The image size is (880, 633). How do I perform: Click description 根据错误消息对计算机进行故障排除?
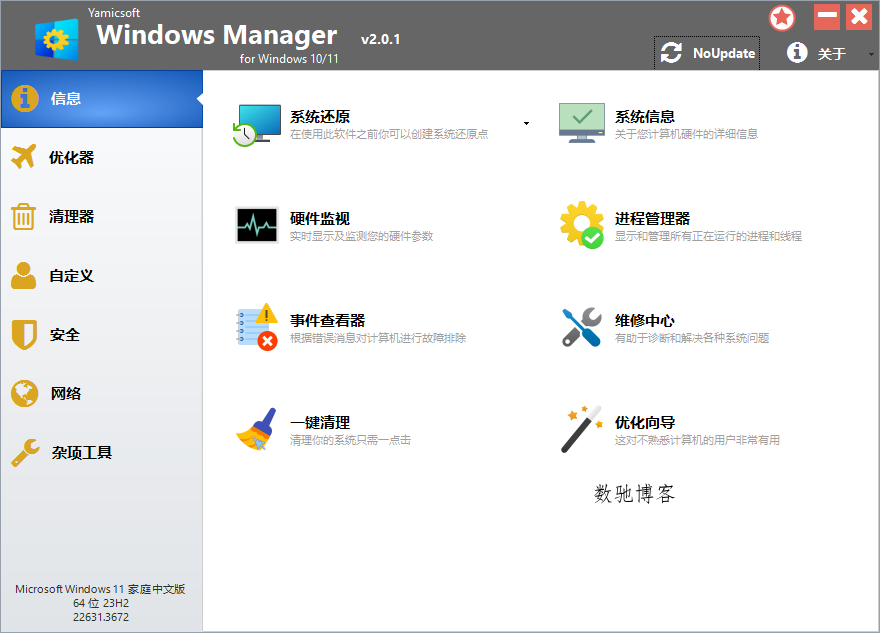378,338
